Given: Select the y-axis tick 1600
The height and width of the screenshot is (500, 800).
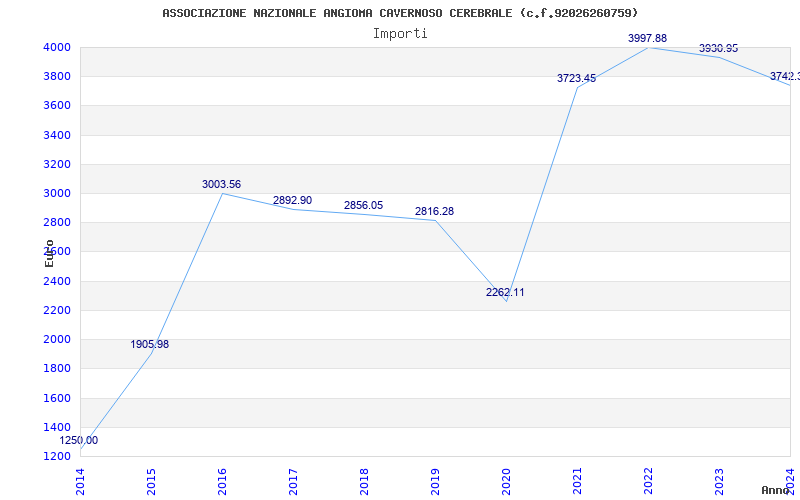Looking at the screenshot, I should point(57,398).
